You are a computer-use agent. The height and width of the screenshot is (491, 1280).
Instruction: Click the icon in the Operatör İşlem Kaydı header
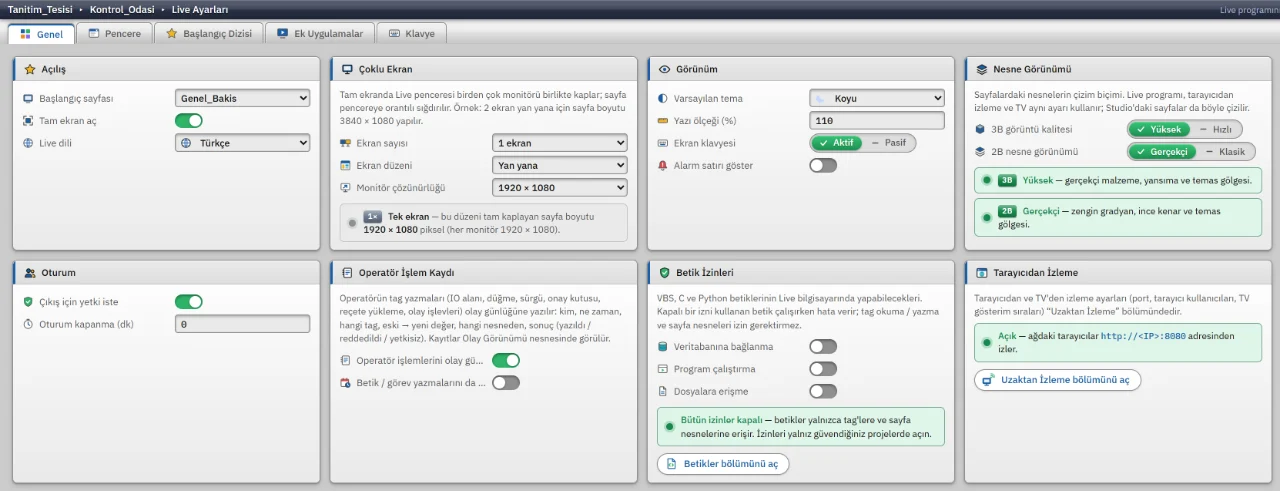click(347, 272)
